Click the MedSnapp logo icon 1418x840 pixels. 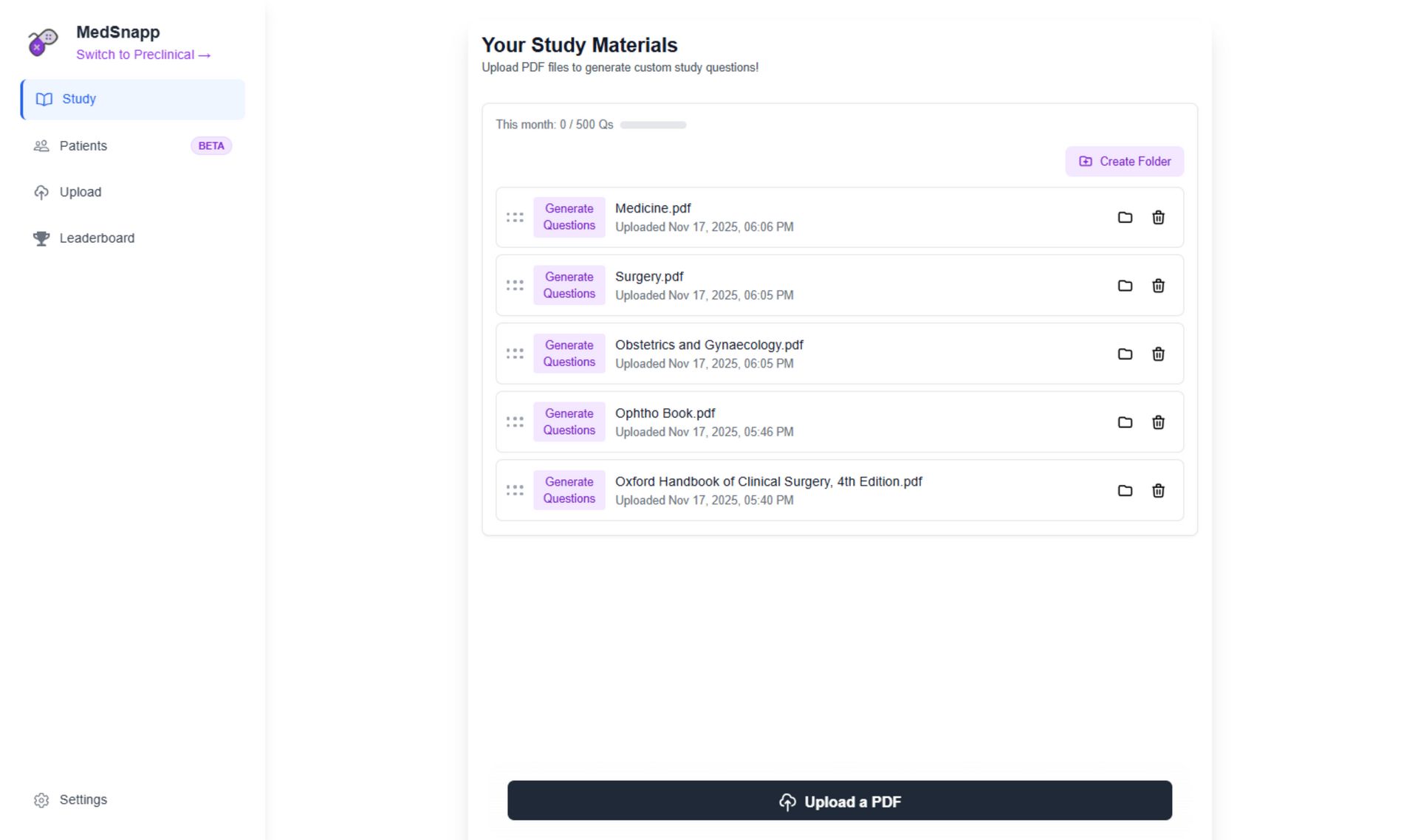[43, 42]
